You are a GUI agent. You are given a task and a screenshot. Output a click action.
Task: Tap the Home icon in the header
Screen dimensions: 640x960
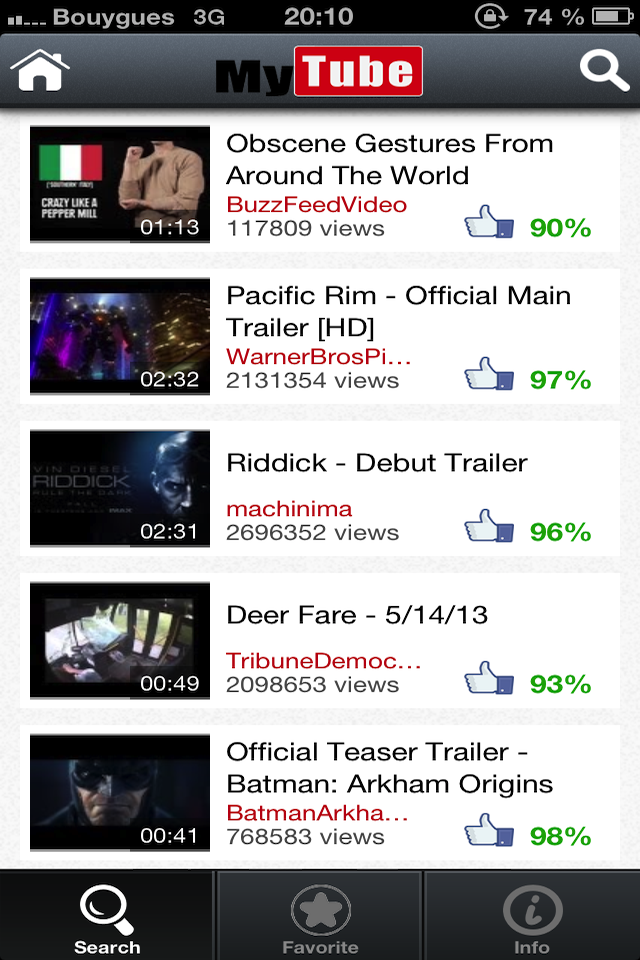40,70
